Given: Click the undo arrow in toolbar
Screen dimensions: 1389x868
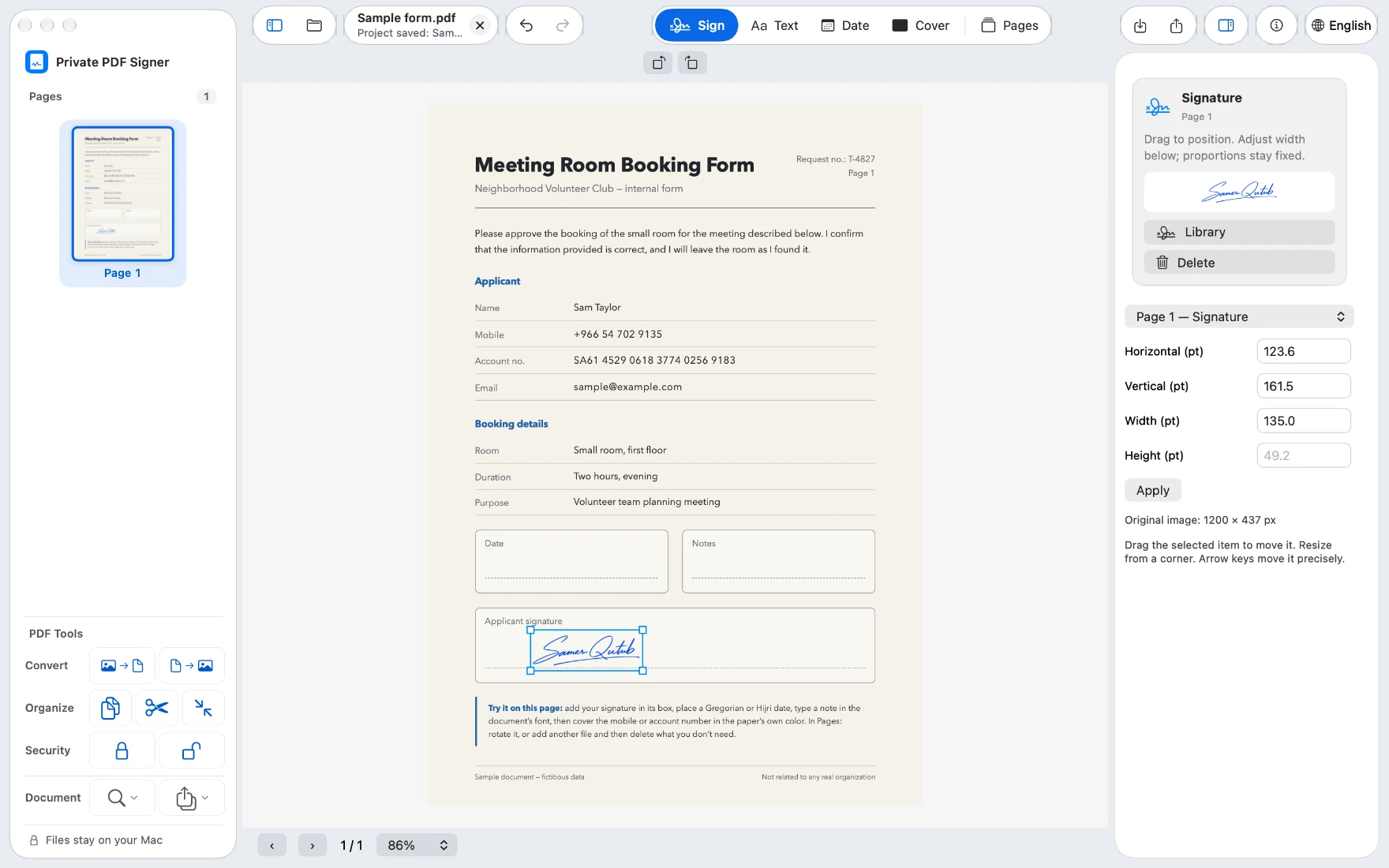Looking at the screenshot, I should 526,25.
